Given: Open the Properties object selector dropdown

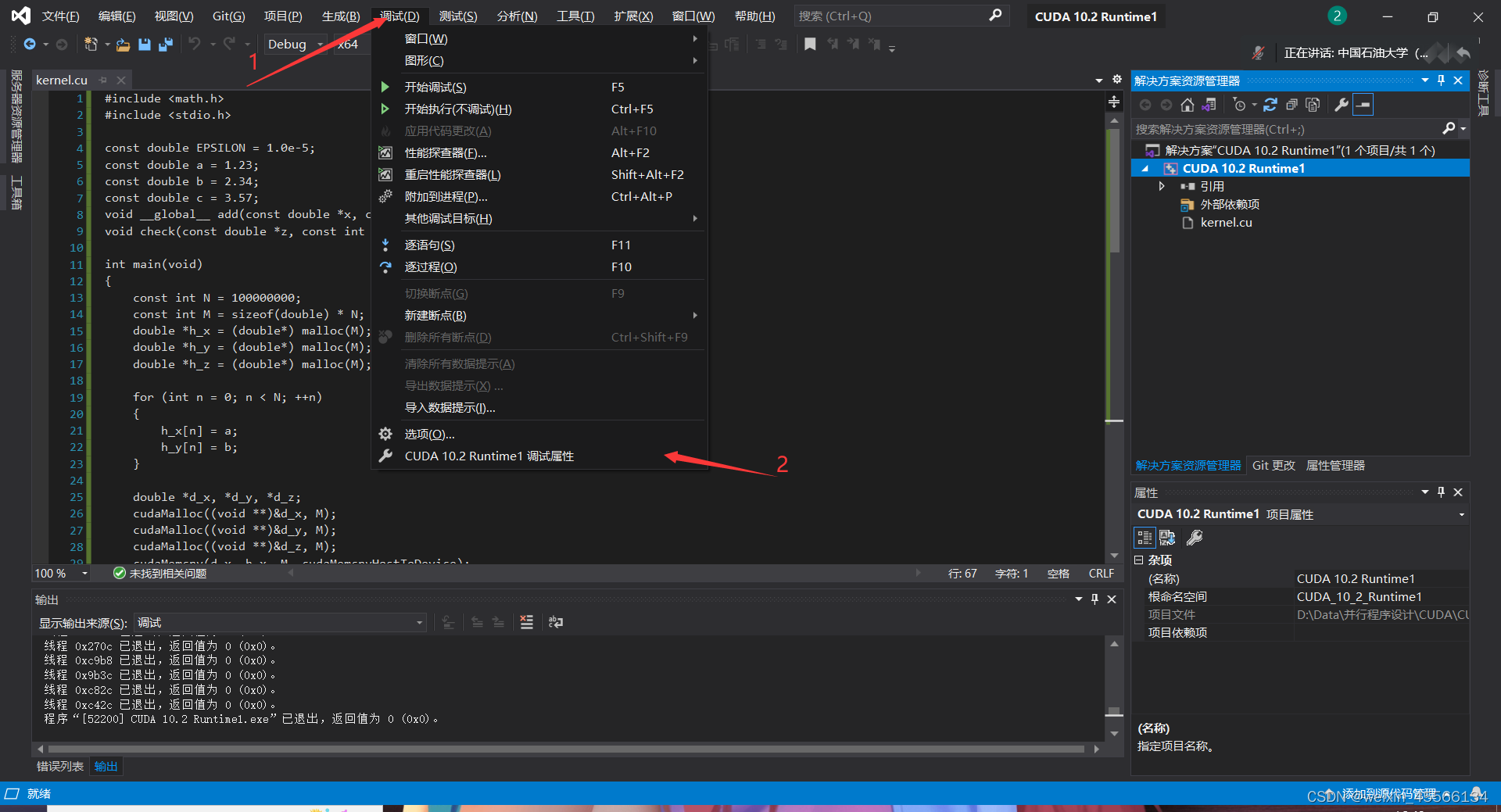Looking at the screenshot, I should click(1461, 514).
